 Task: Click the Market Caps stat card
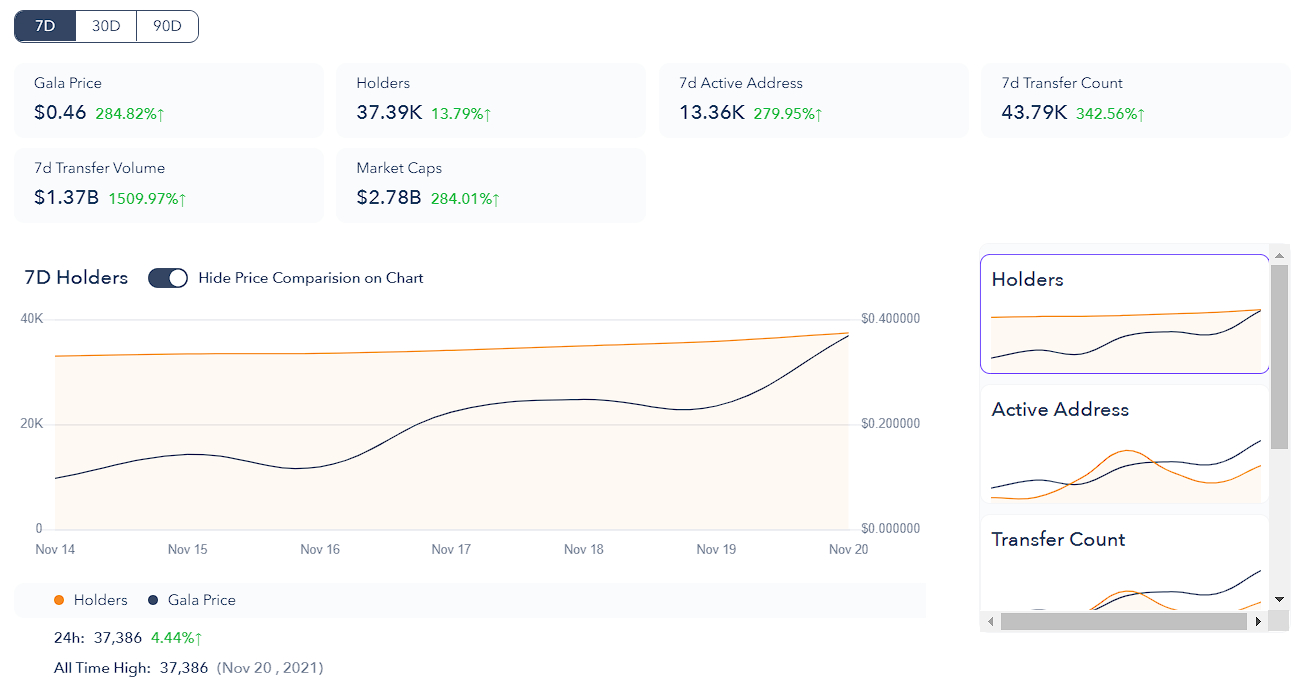point(490,185)
